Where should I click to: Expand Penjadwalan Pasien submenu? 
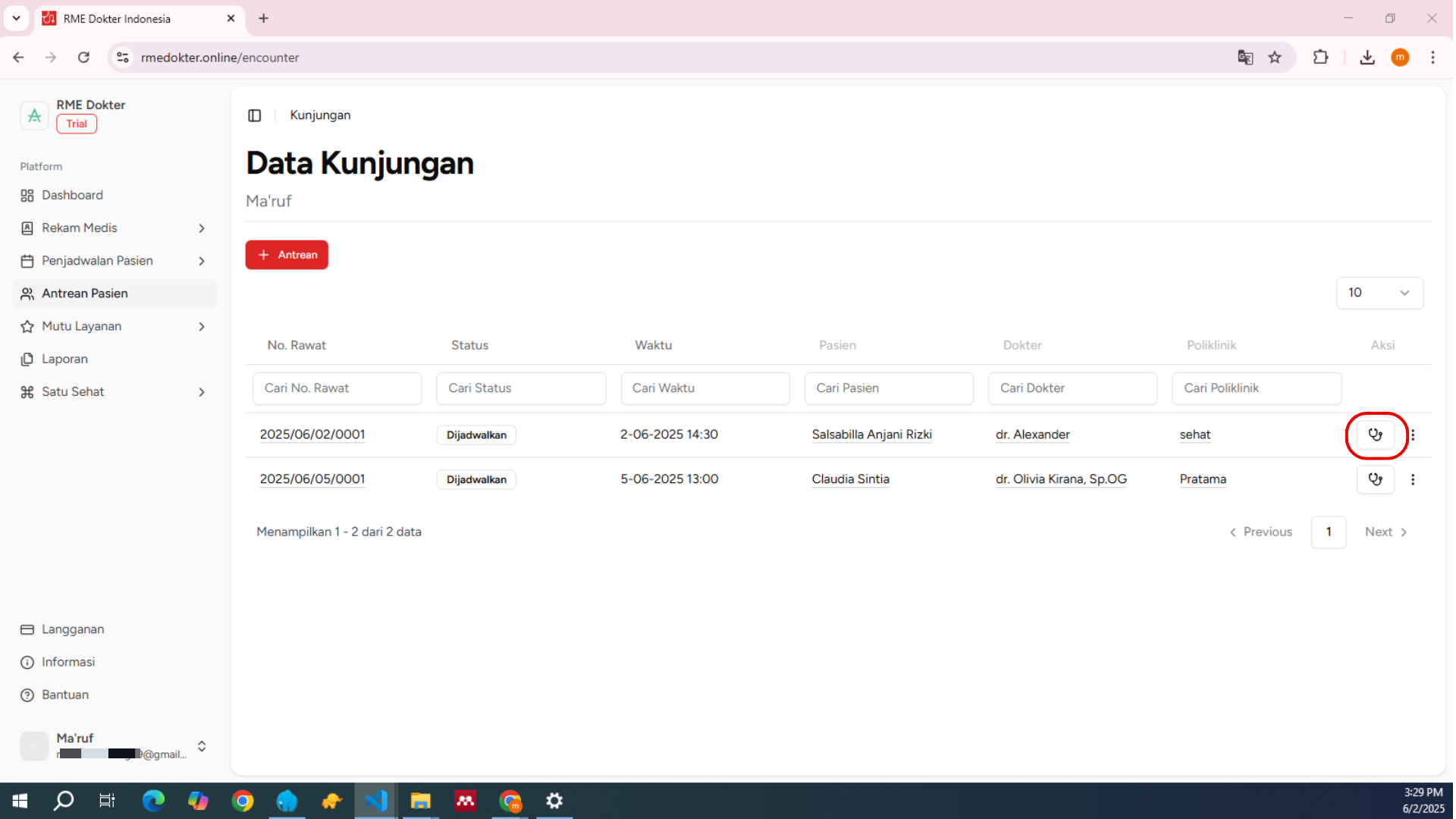pyautogui.click(x=114, y=261)
